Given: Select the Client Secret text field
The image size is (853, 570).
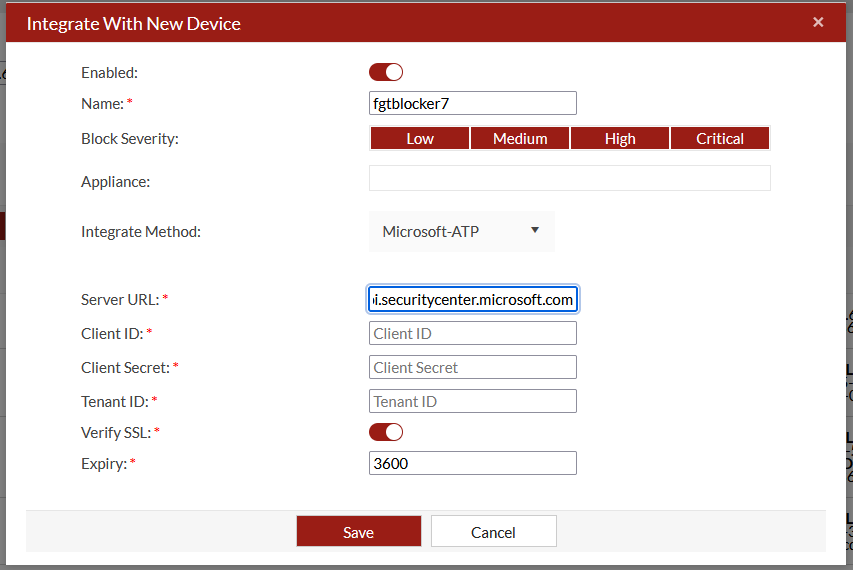Looking at the screenshot, I should (x=472, y=367).
